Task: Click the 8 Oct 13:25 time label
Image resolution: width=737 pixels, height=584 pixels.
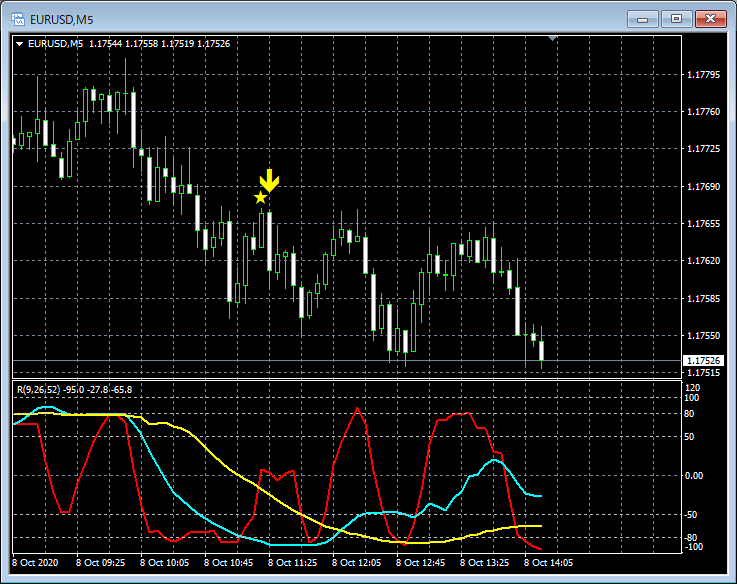Action: pyautogui.click(x=484, y=562)
